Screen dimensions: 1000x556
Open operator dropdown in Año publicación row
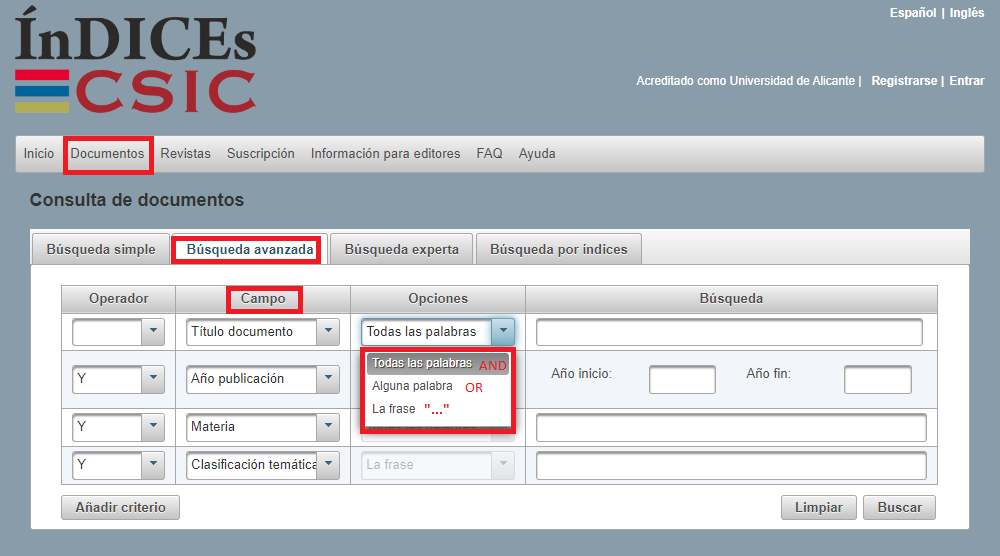(119, 379)
